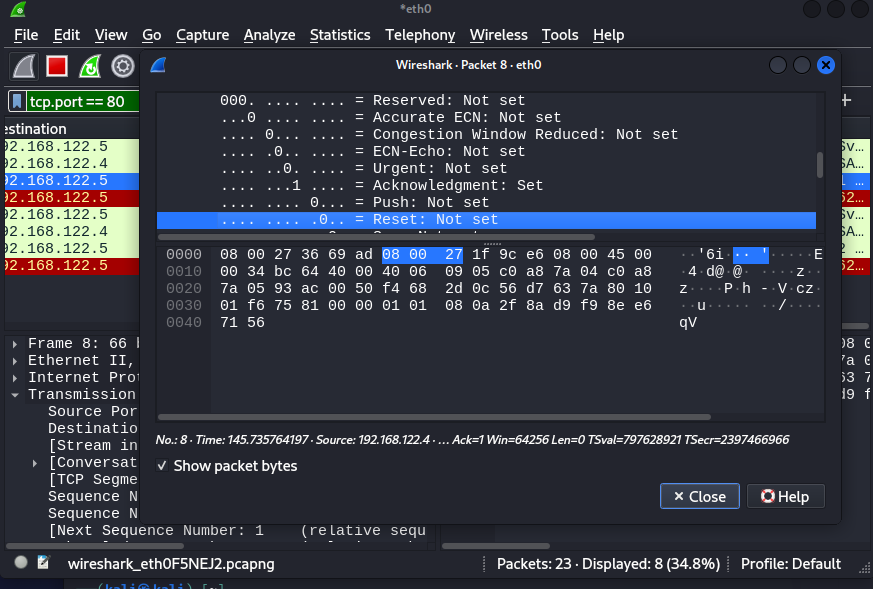Open the Telephony menu
Viewport: 873px width, 589px height.
(420, 35)
